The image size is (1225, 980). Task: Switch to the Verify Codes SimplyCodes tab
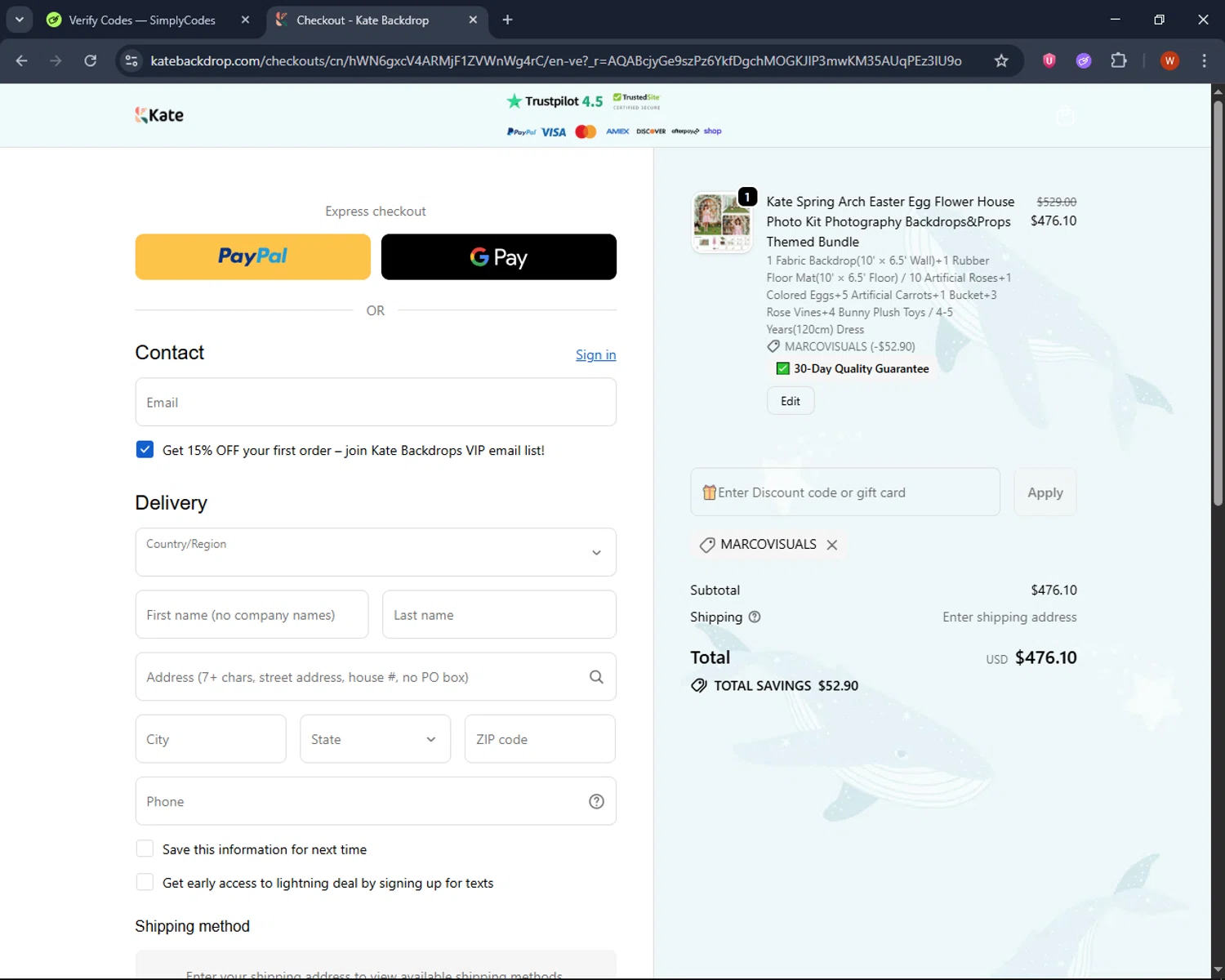coord(143,20)
